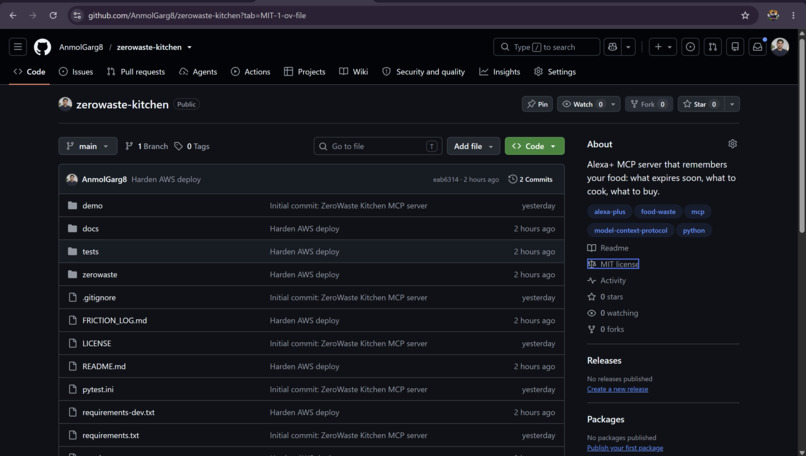Open the tests folder

[x=90, y=251]
